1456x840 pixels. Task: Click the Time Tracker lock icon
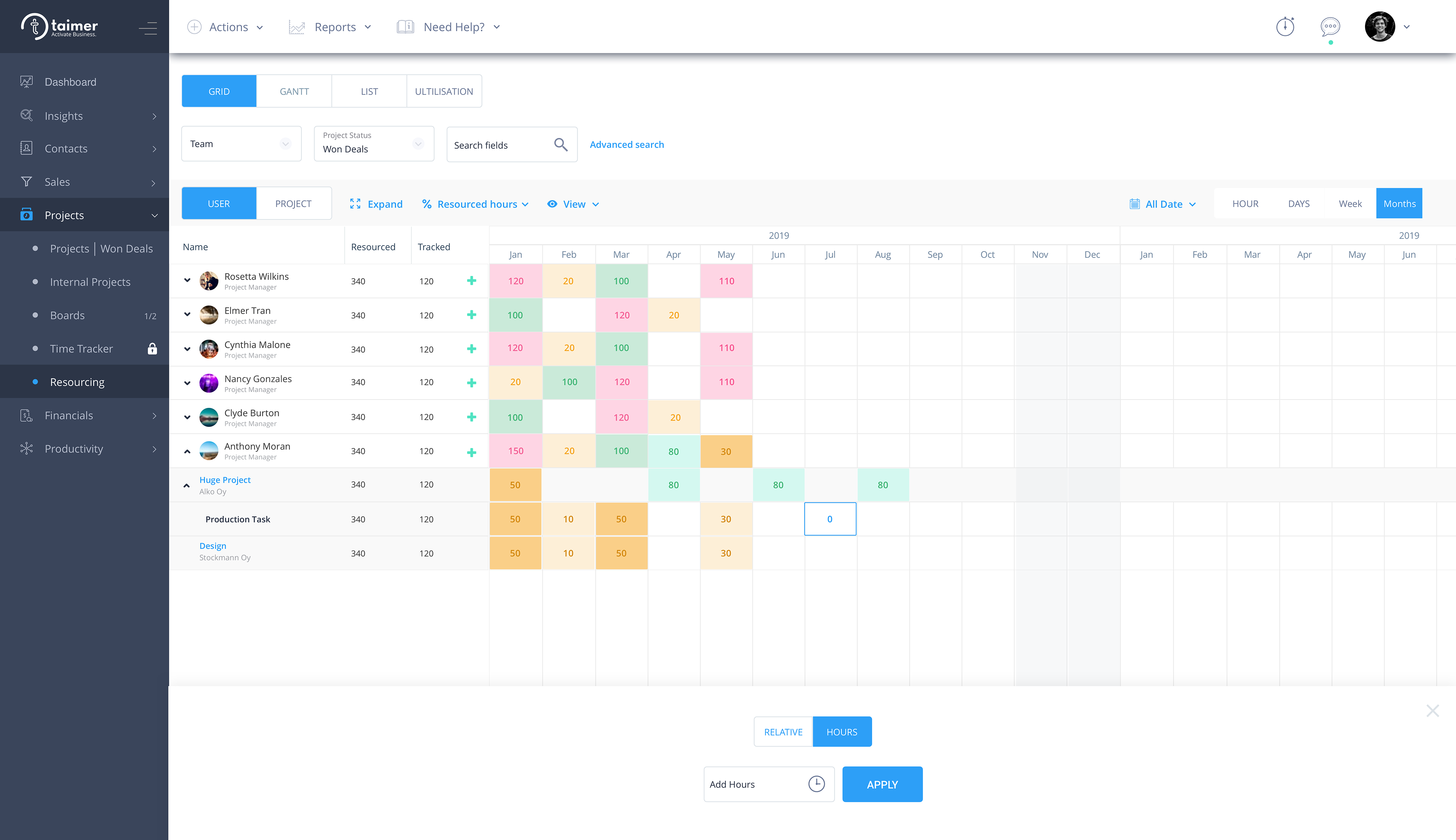click(x=152, y=348)
